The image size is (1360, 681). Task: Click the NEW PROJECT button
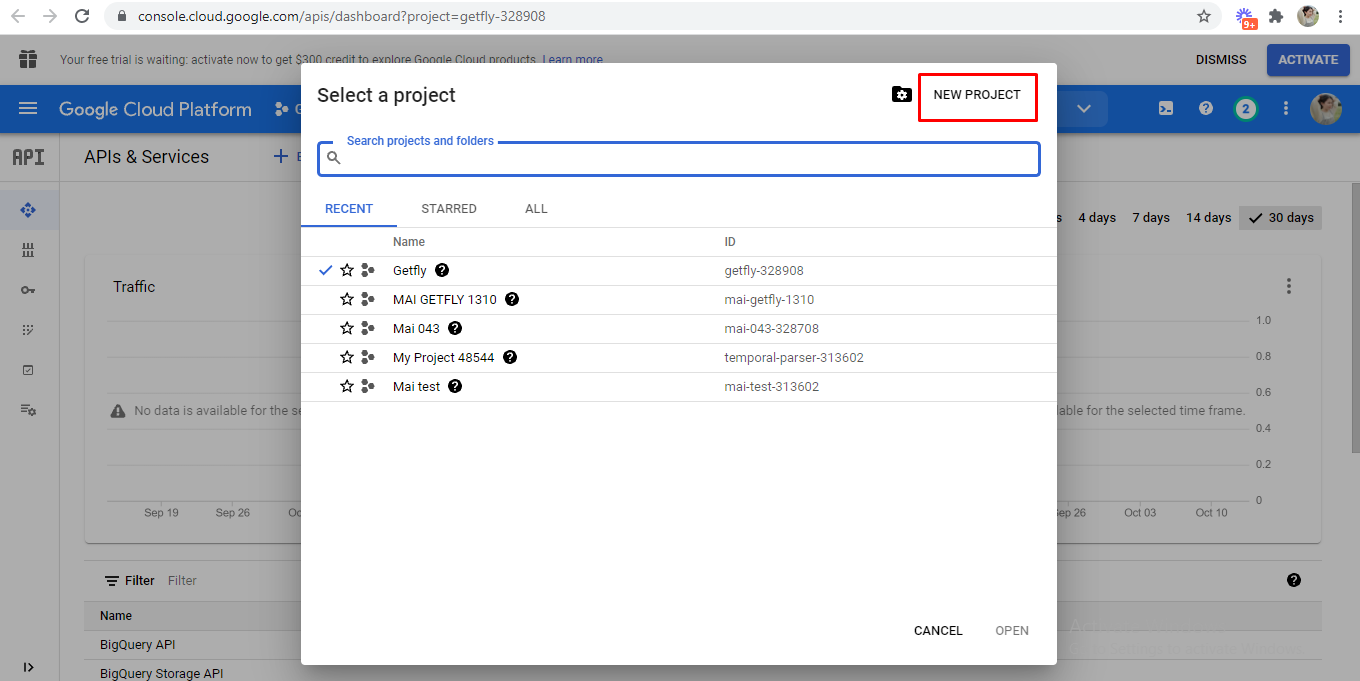tap(977, 96)
